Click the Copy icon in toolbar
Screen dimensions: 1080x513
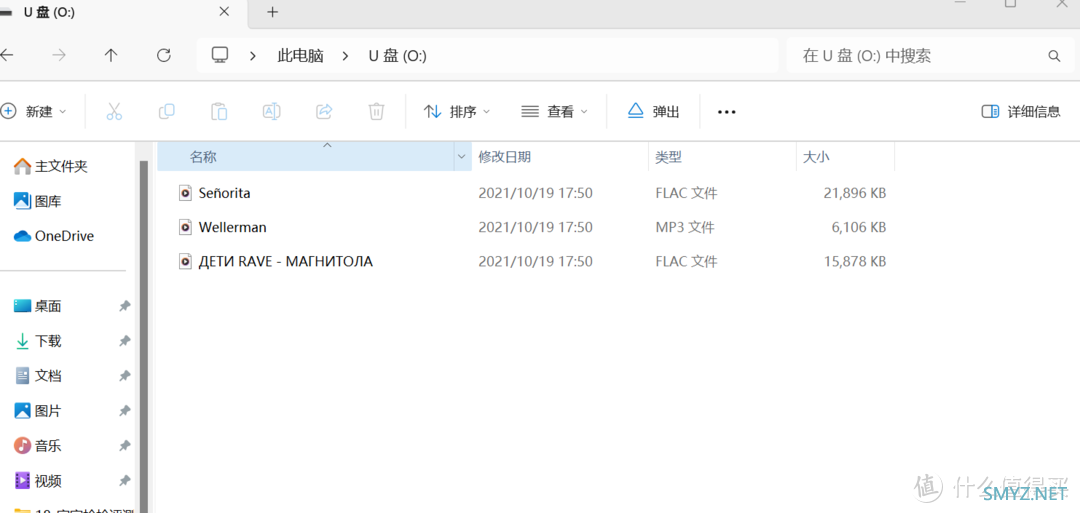[x=167, y=111]
